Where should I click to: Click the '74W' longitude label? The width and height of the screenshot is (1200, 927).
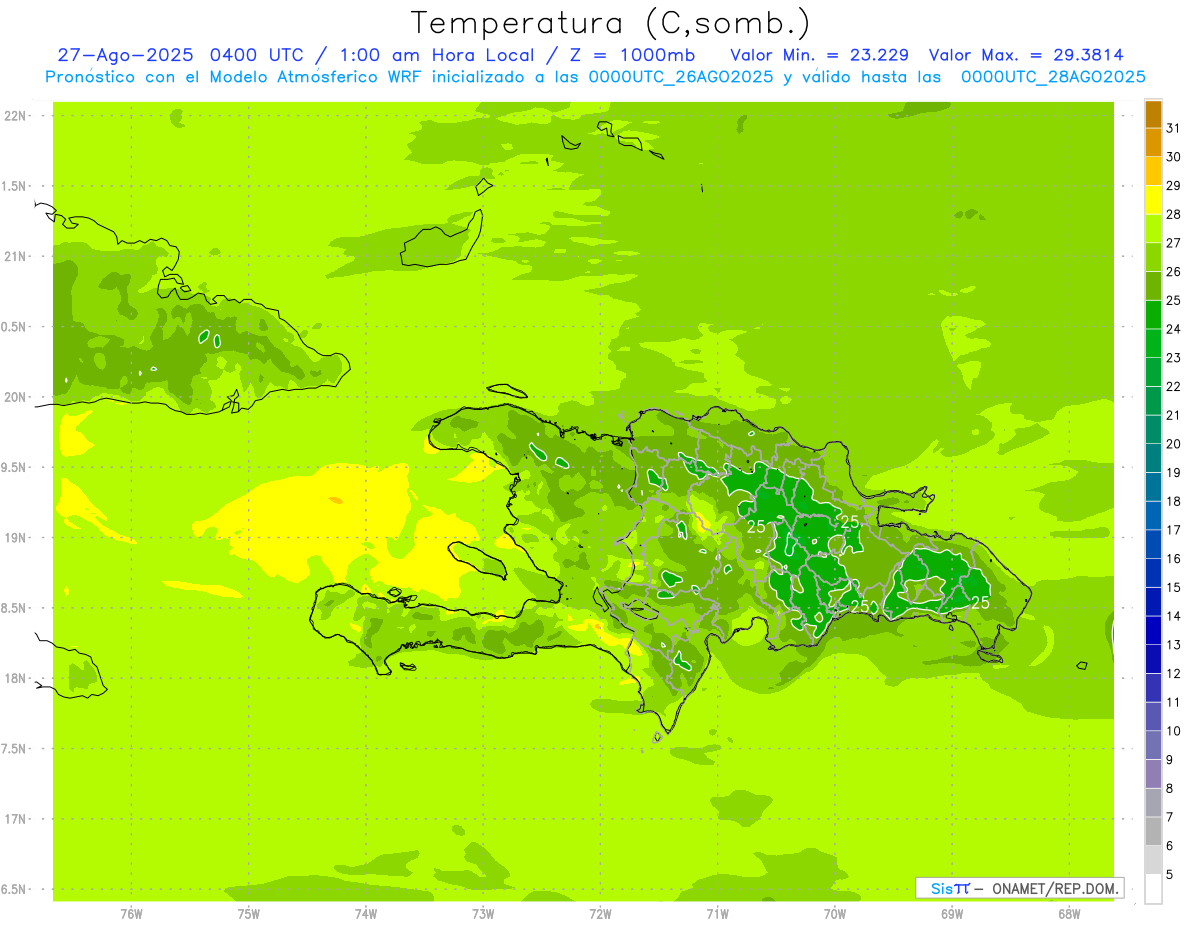[366, 914]
